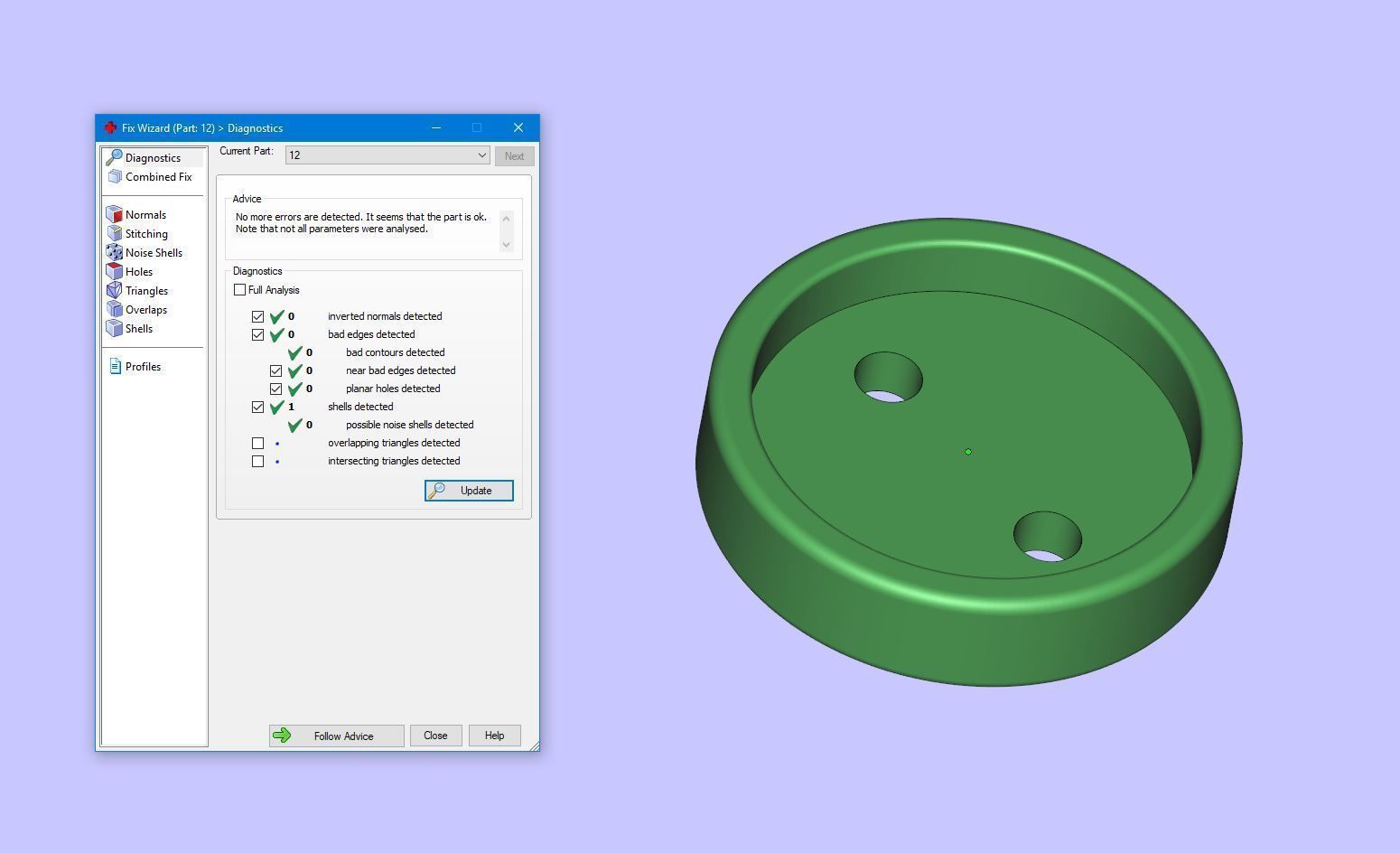Image resolution: width=1400 pixels, height=853 pixels.
Task: Go to the Normals page label
Action: pyautogui.click(x=145, y=215)
